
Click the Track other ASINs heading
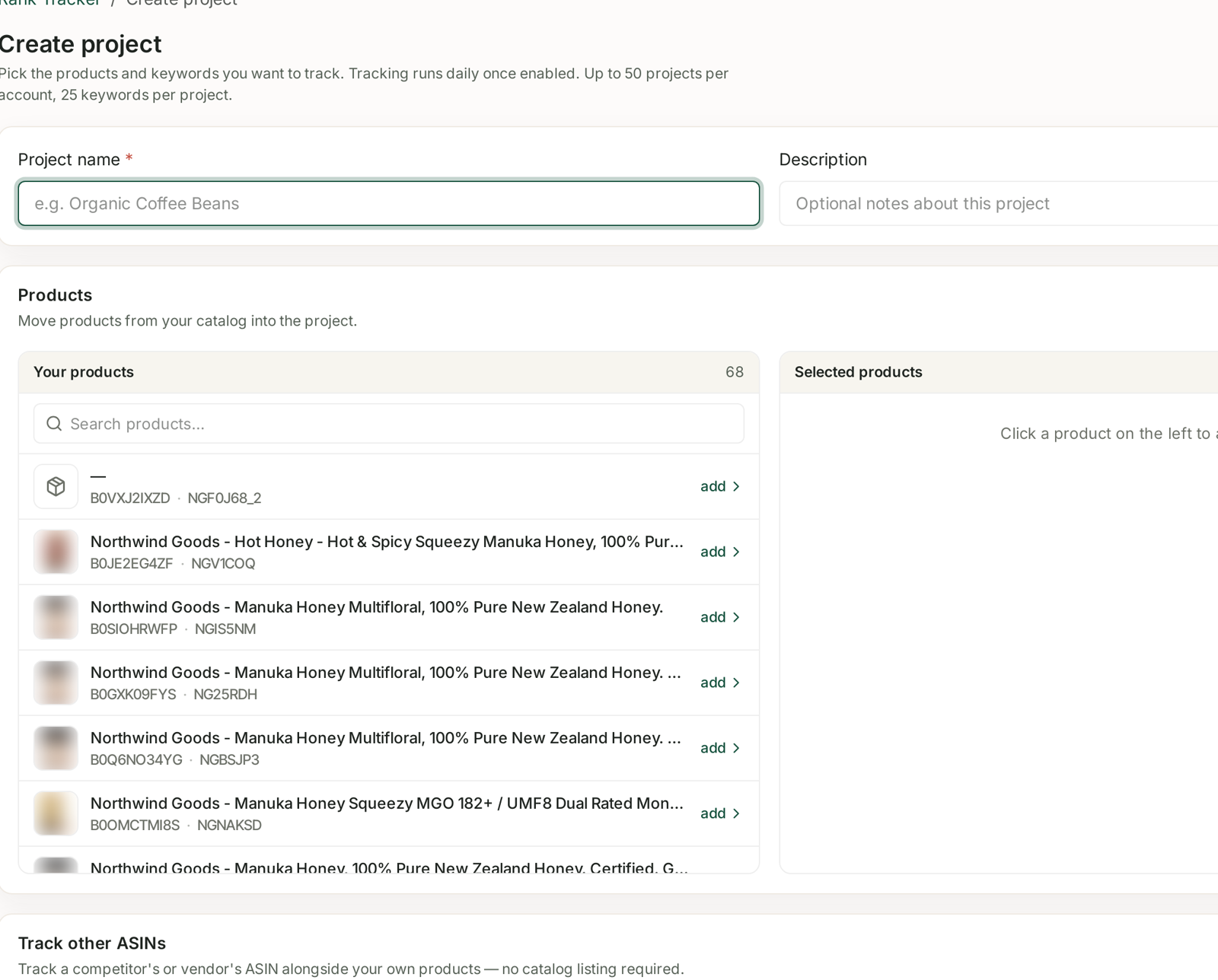coord(92,943)
